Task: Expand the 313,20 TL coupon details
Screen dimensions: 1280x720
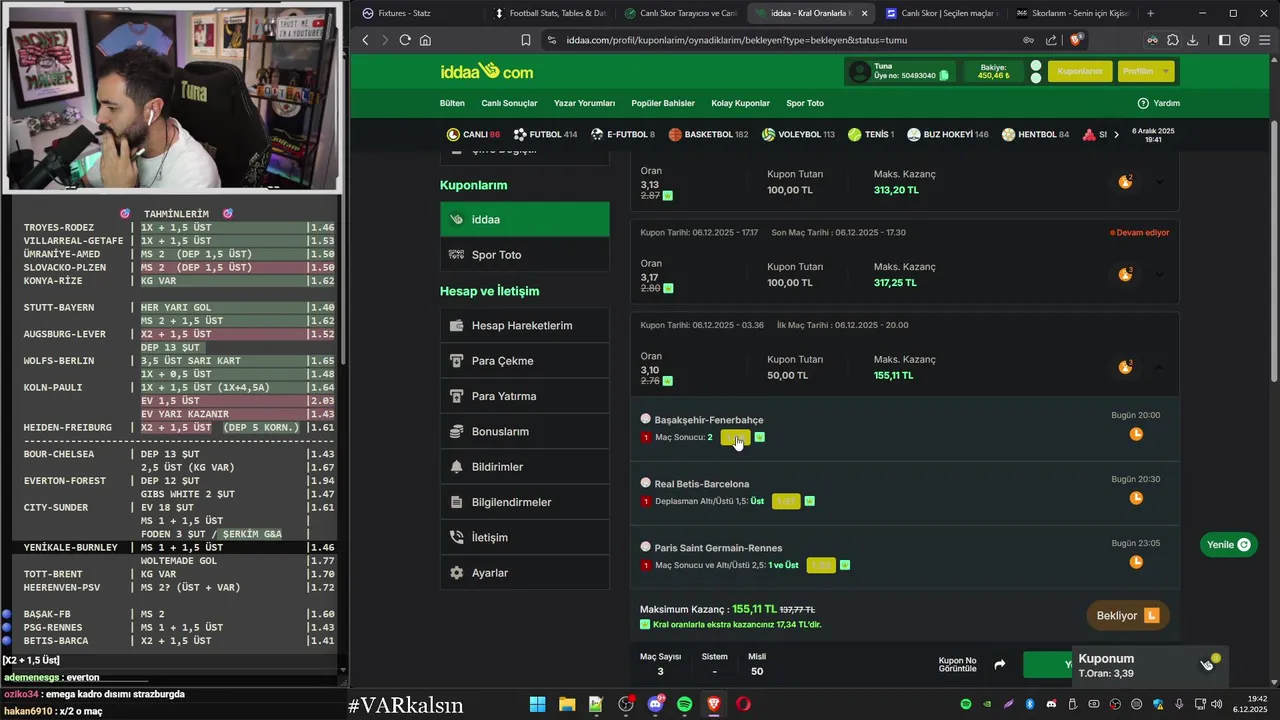Action: 1159,182
